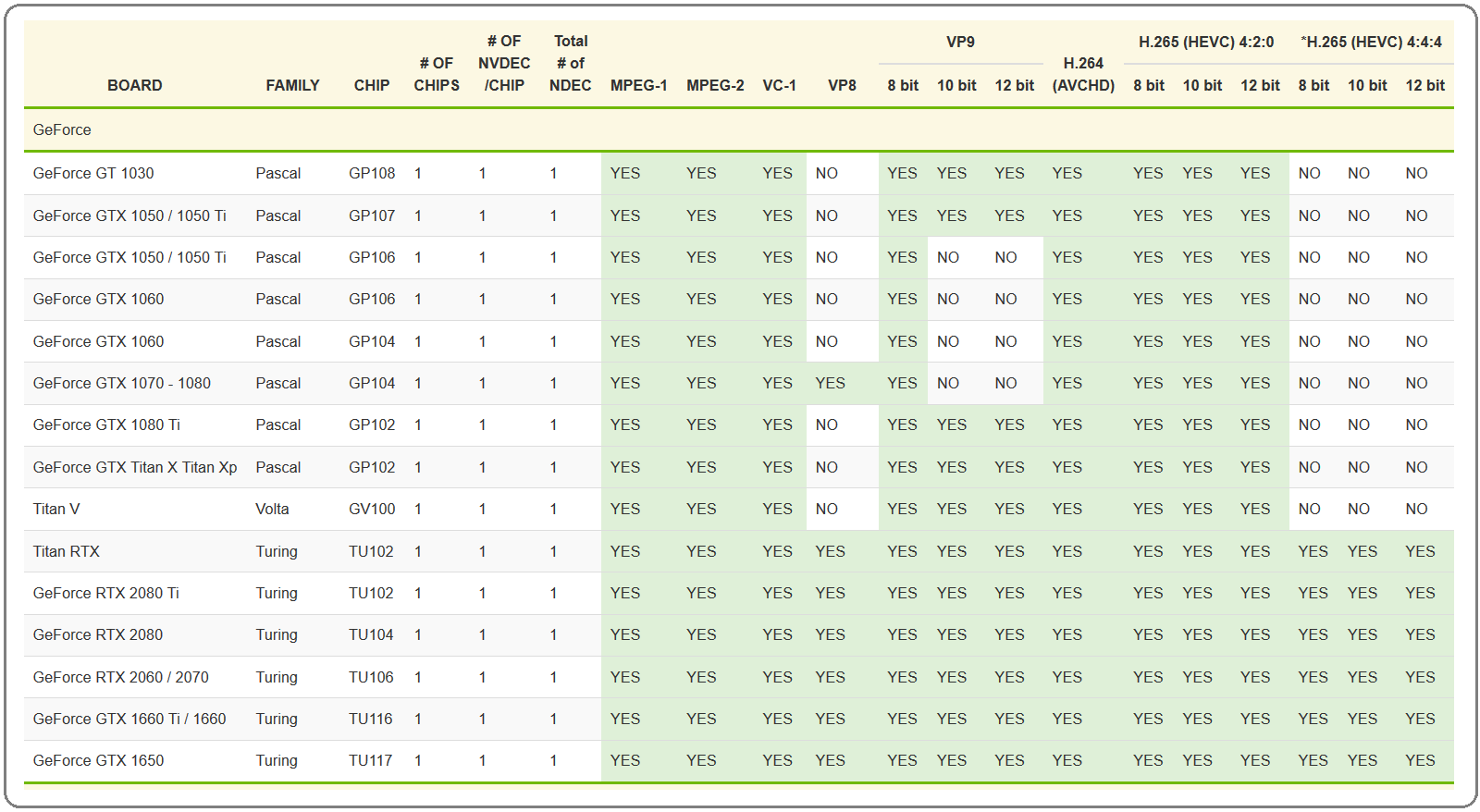Click the 'GeForce RTX 2080 Ti' board name
Image resolution: width=1480 pixels, height=812 pixels.
click(106, 593)
